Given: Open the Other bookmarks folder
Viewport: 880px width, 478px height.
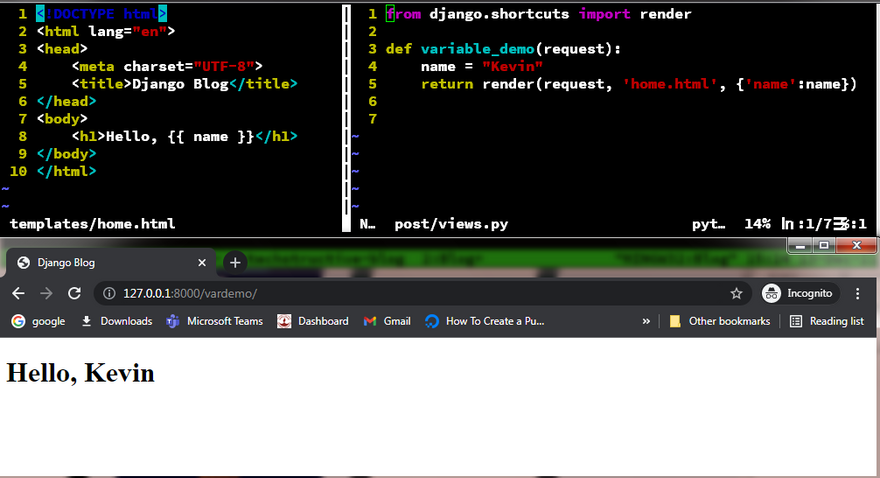Looking at the screenshot, I should (719, 321).
